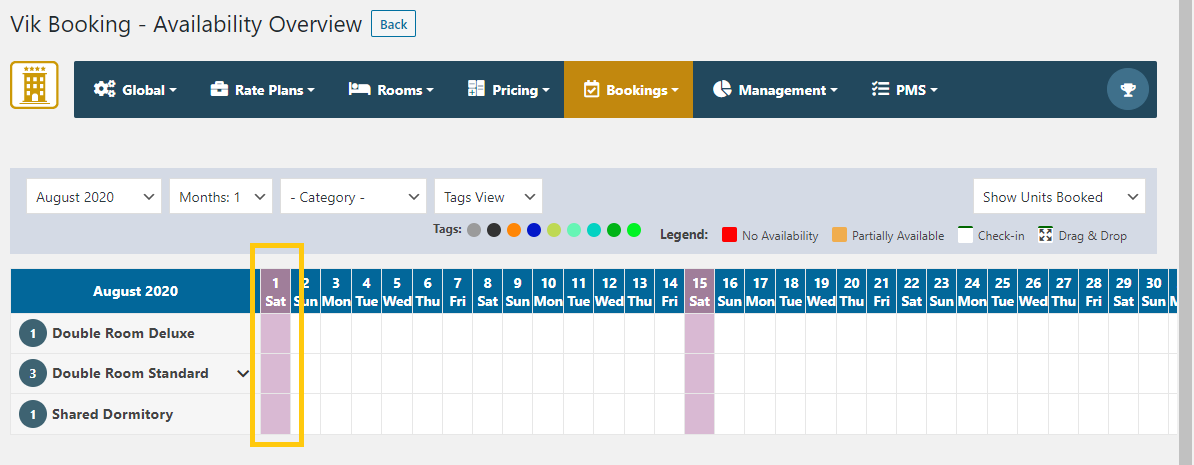
Task: Click the trophy icon in navbar
Action: [1128, 90]
